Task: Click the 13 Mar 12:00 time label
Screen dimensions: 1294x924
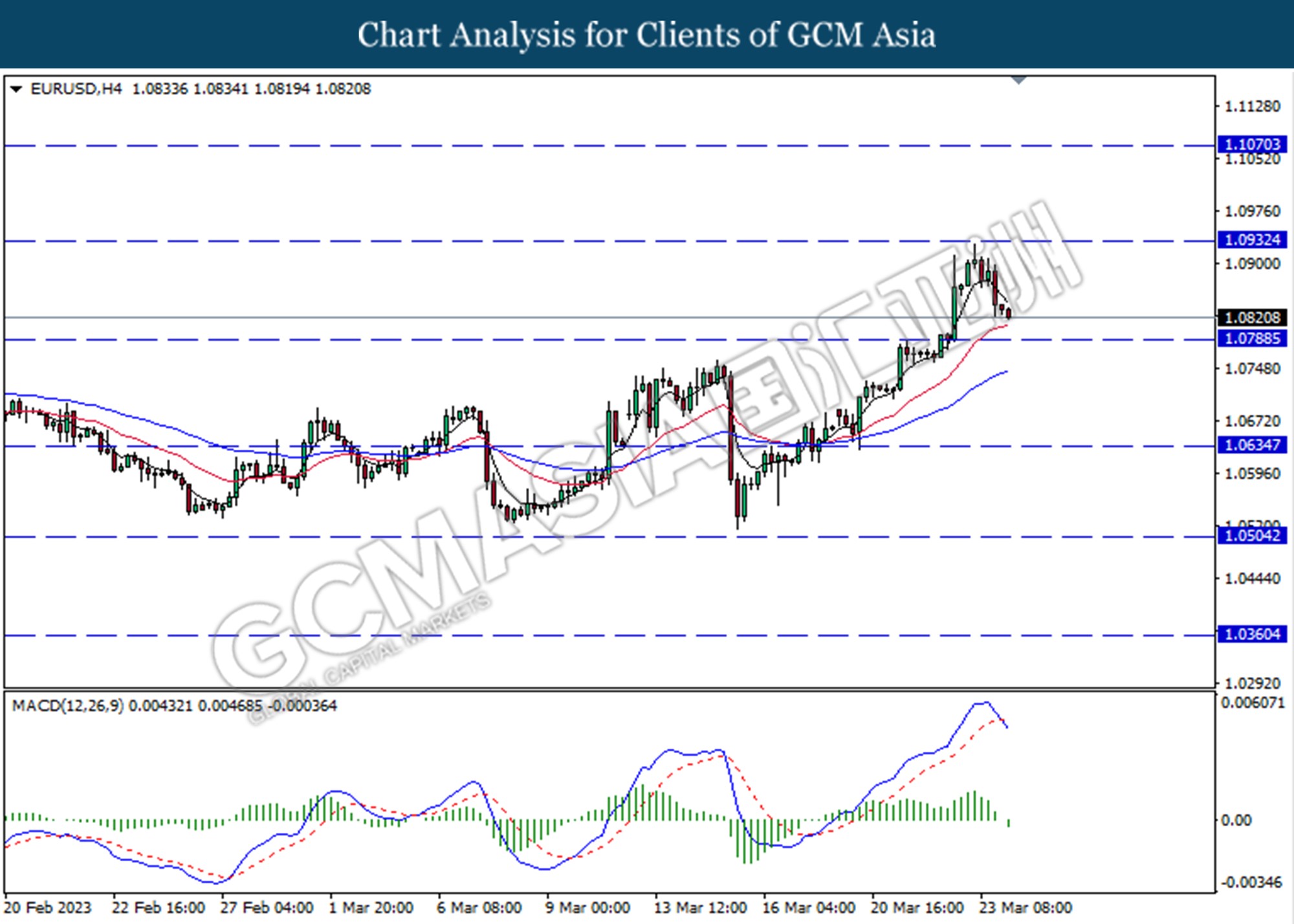Action: click(700, 908)
